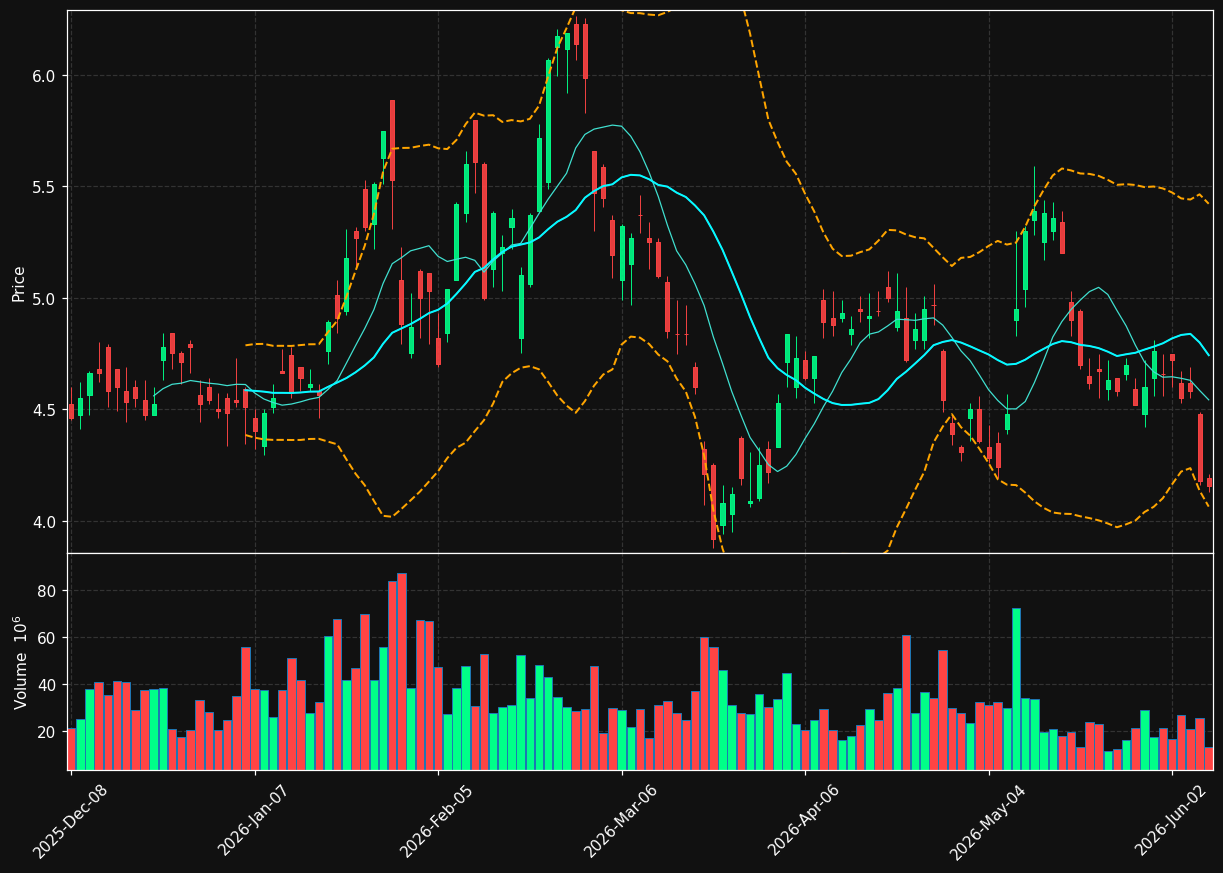Click the tall green volume bar in early May
This screenshot has width=1223, height=873.
(1016, 689)
